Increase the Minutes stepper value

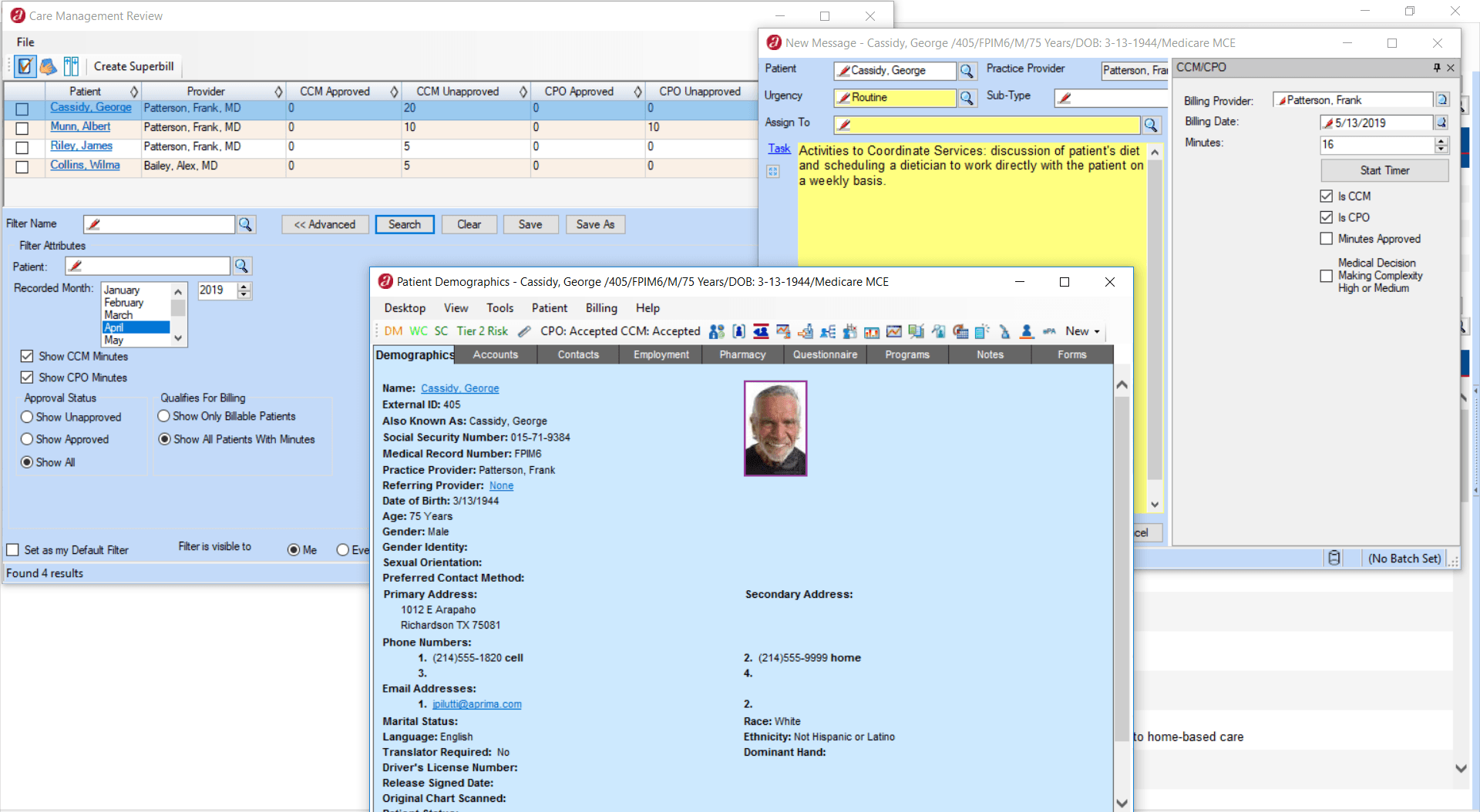[1441, 141]
